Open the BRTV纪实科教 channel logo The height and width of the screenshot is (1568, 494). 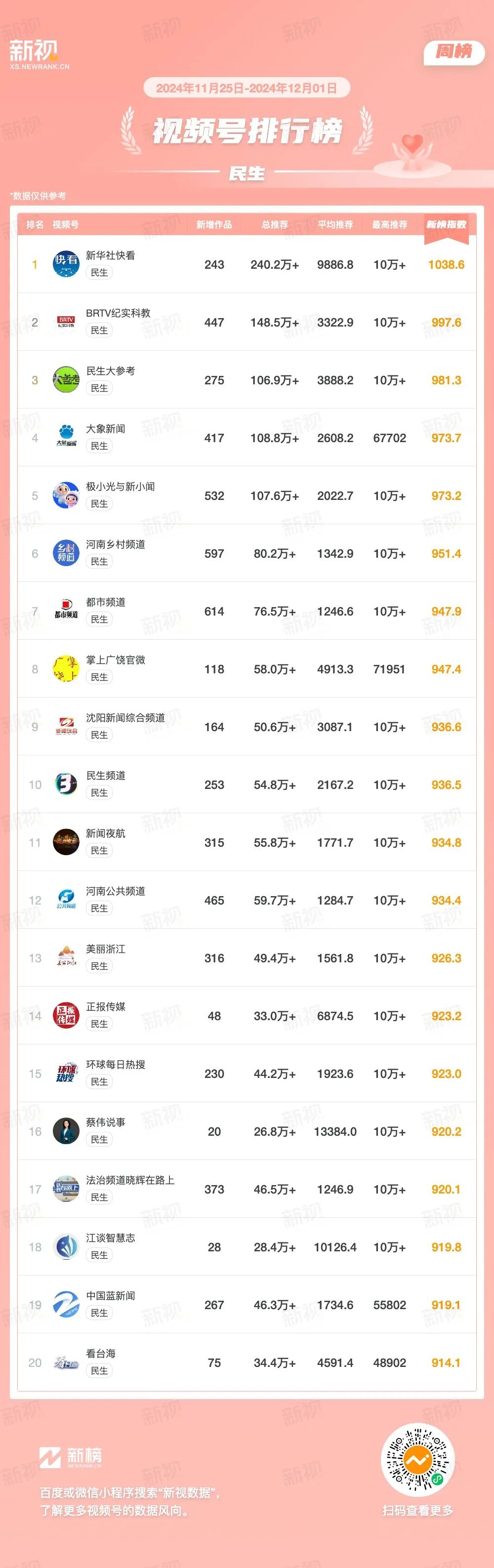[x=66, y=322]
